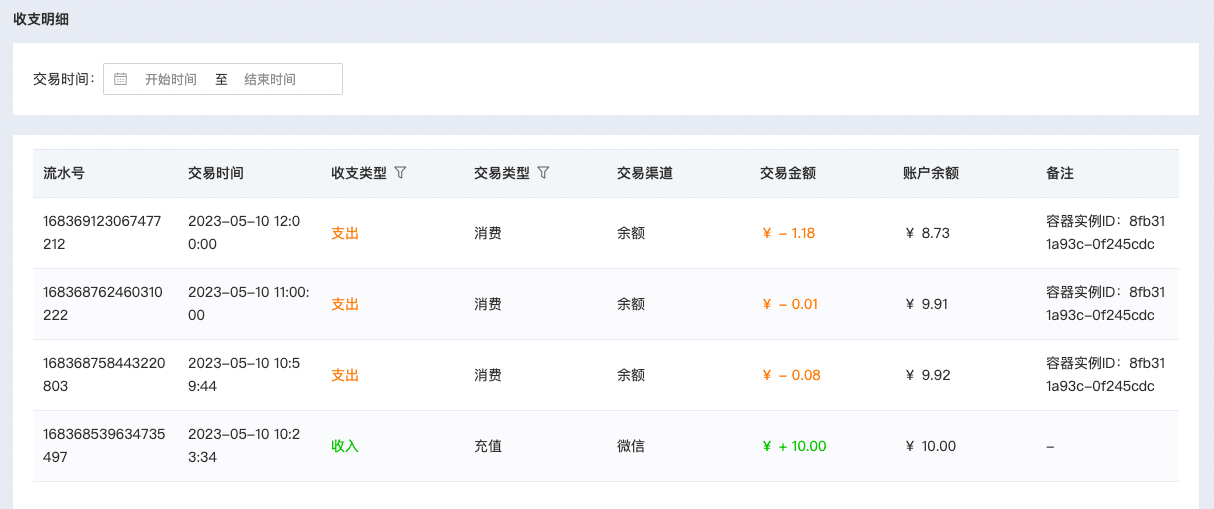This screenshot has width=1214, height=509.
Task: Focus the 开始时间 start date field
Action: click(171, 79)
